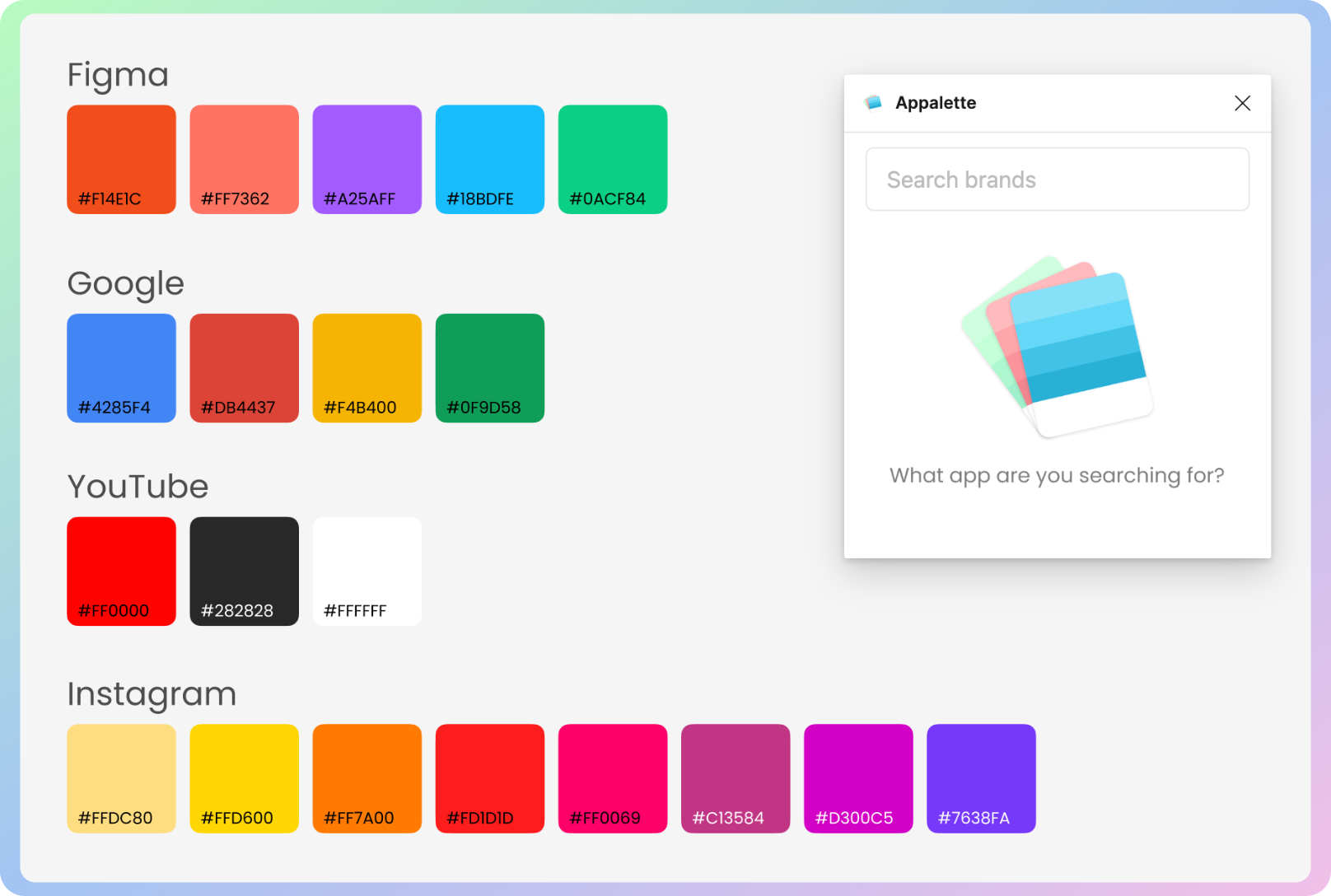Screen dimensions: 1331x896
Task: Click the palette cards illustration
Action: (1057, 346)
